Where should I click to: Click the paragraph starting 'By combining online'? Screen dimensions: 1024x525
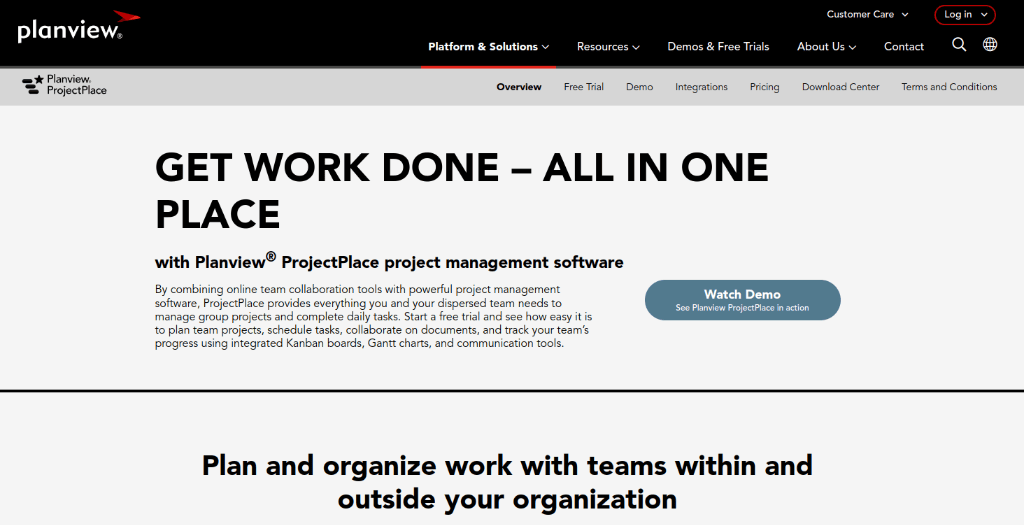374,316
